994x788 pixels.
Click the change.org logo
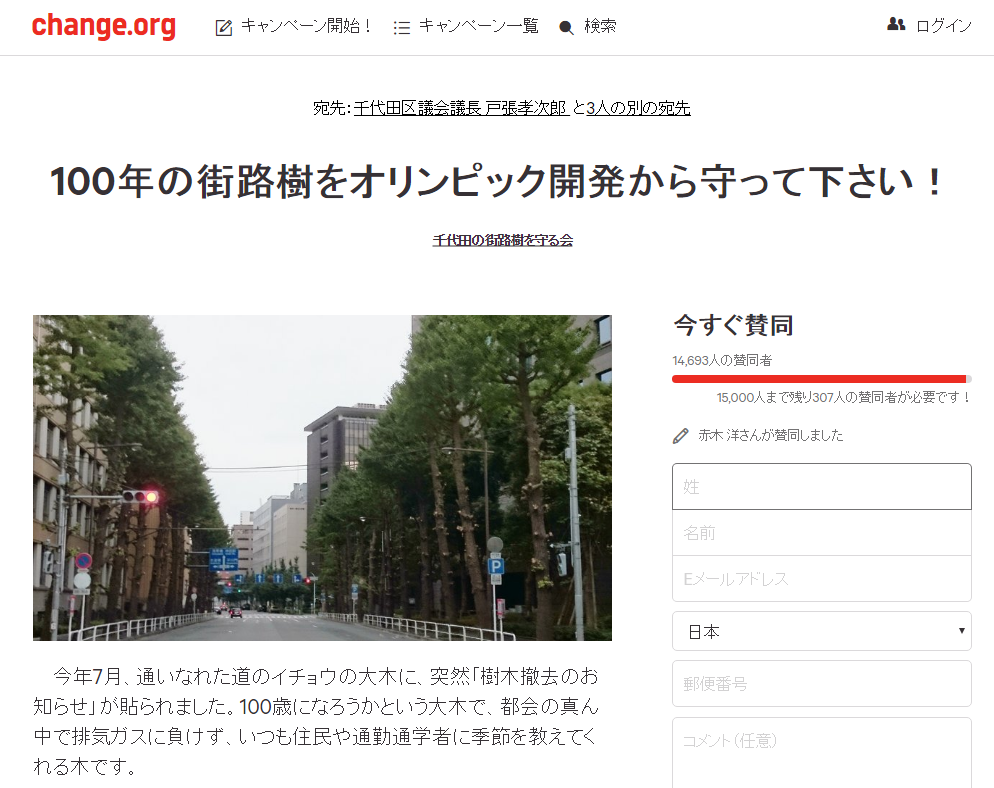[x=103, y=27]
